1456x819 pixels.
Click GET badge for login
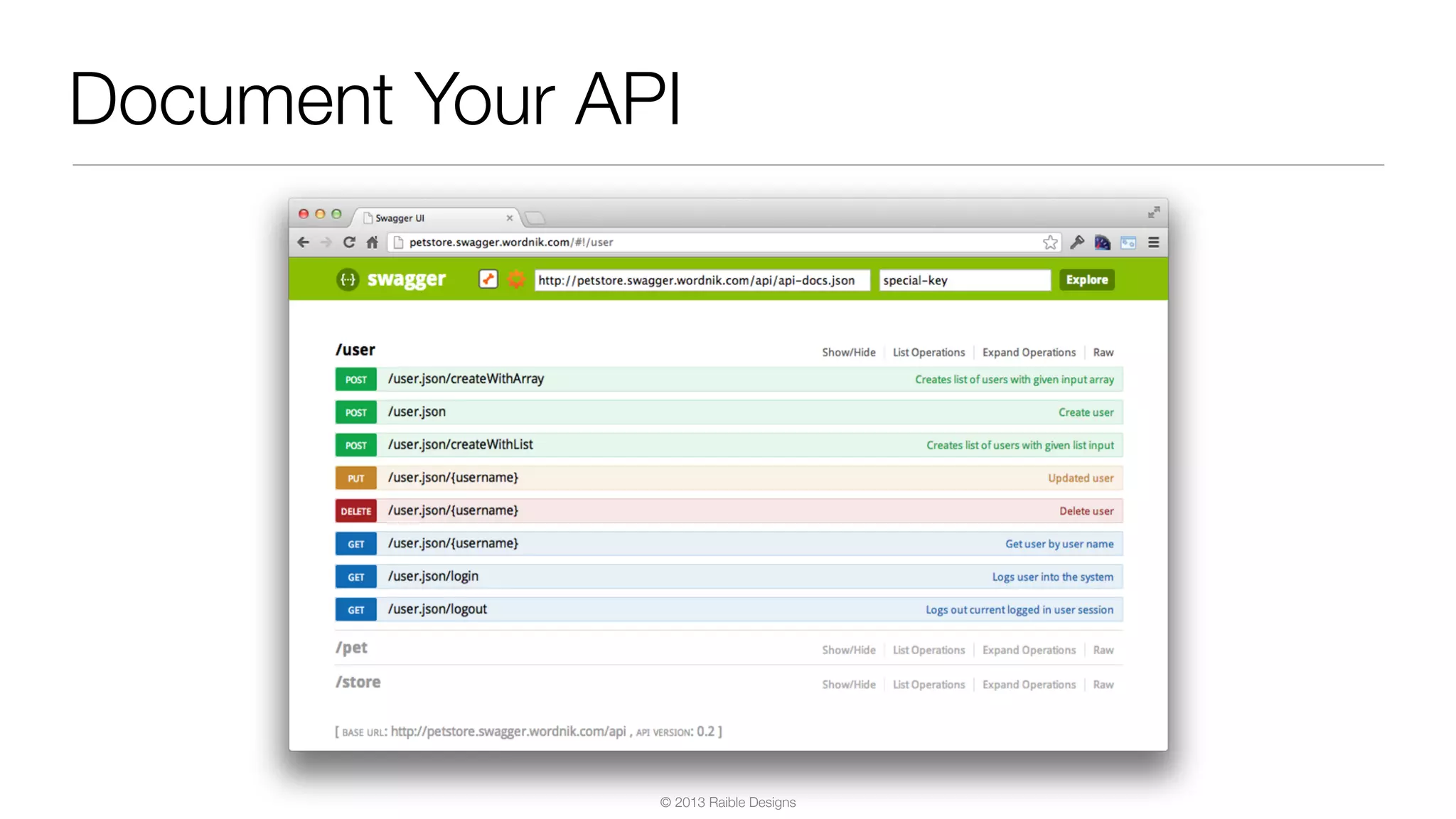[355, 577]
